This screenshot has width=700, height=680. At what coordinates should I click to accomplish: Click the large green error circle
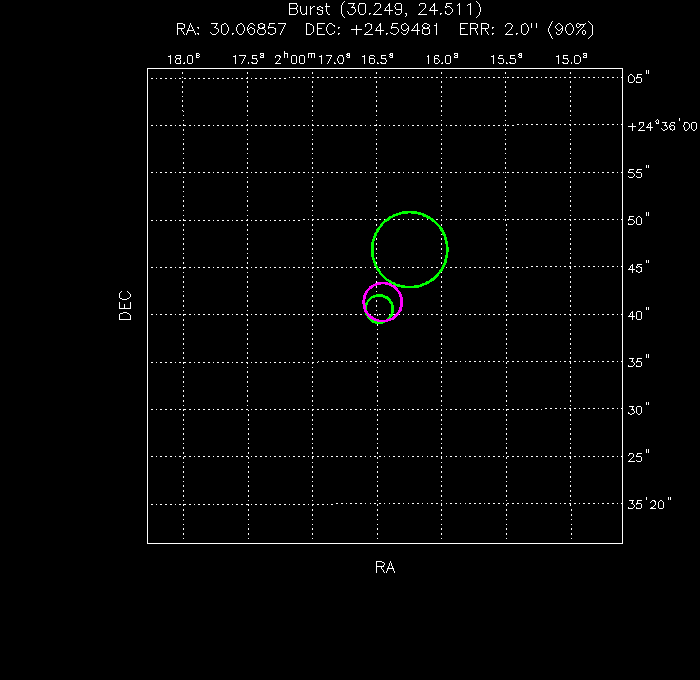point(410,249)
